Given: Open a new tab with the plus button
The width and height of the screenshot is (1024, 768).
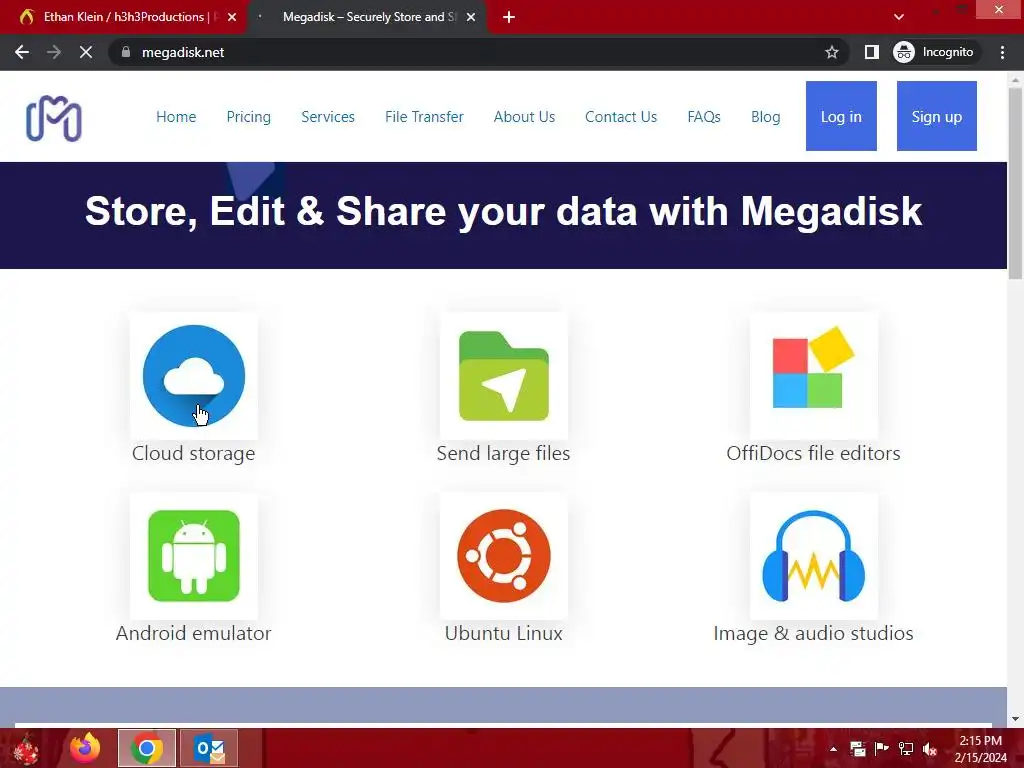Looking at the screenshot, I should [509, 17].
